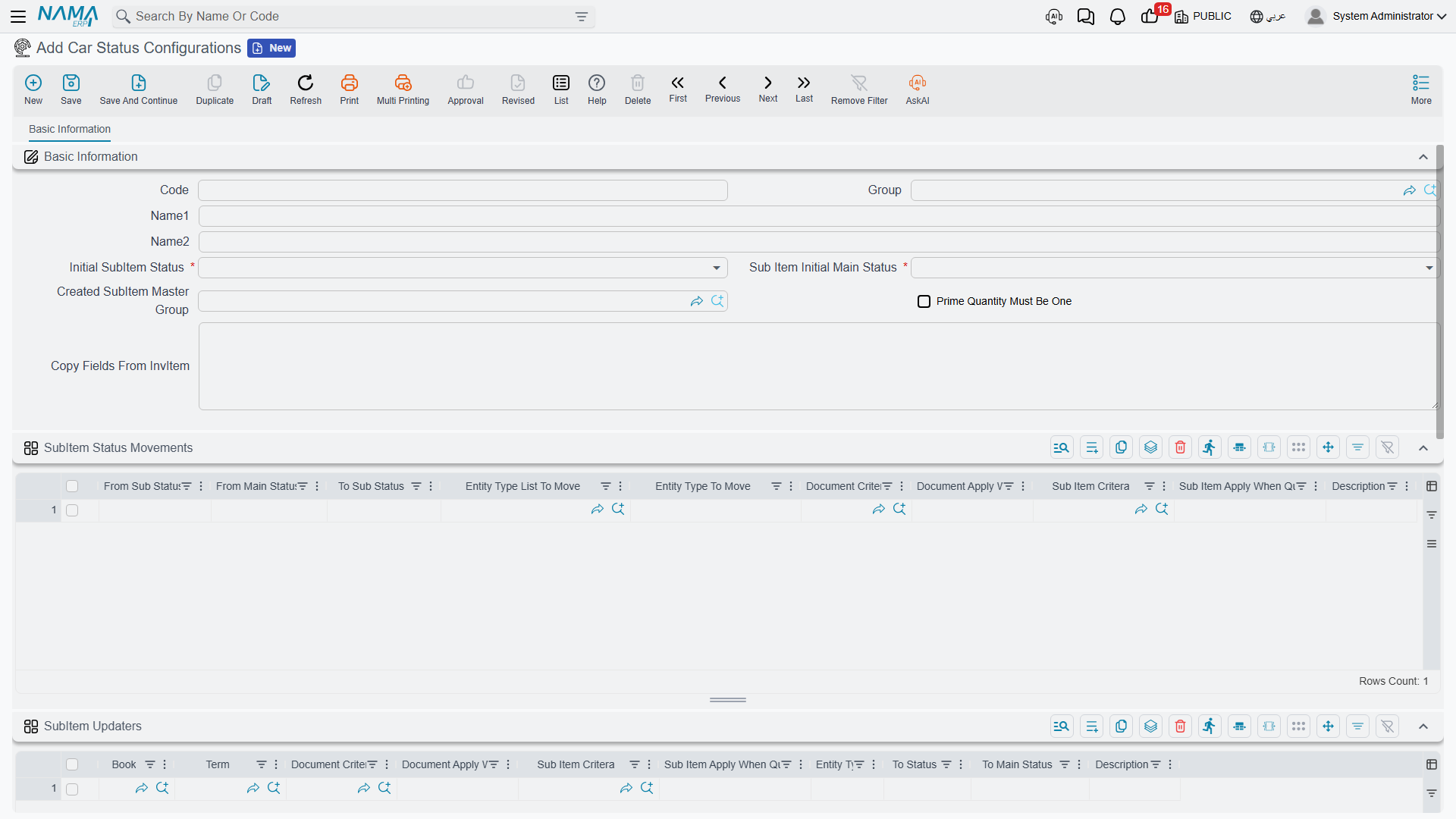Filter the Sub Item Critera column in Movements

1150,486
